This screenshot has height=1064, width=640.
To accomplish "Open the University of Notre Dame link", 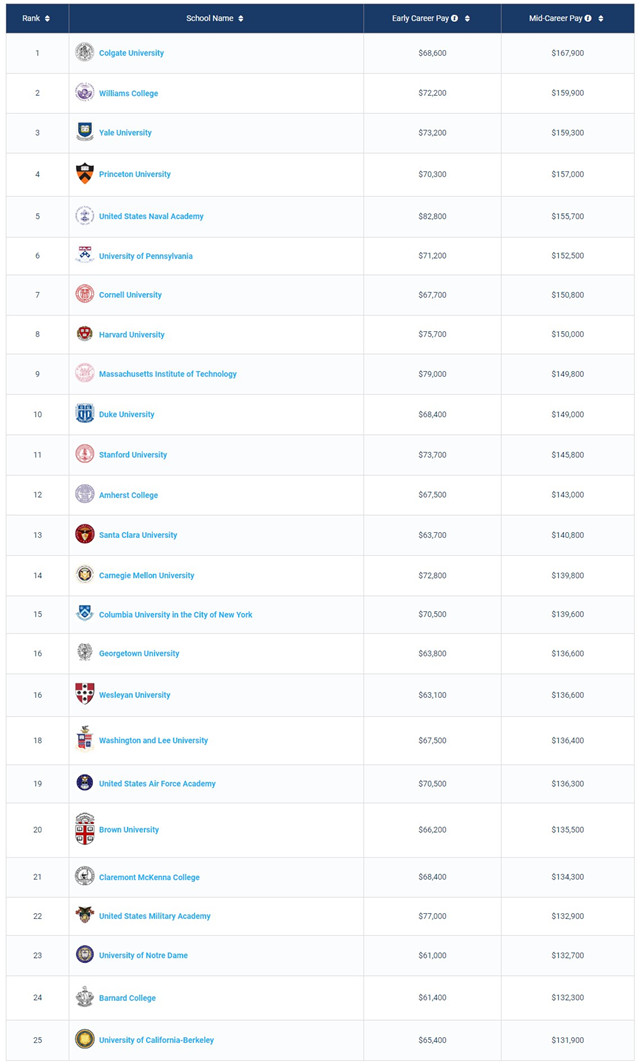I will [x=143, y=955].
